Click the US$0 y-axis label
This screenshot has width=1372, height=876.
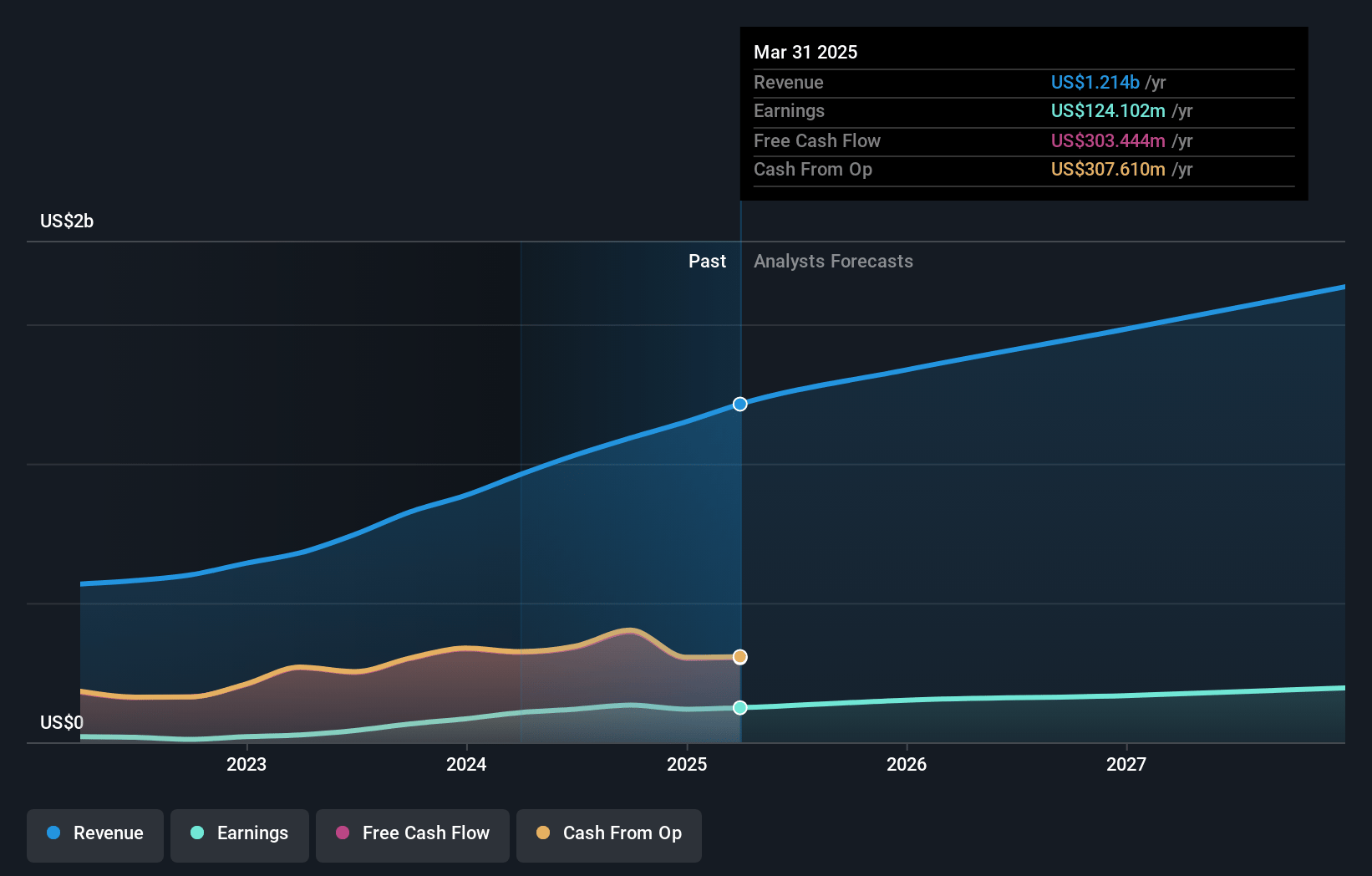[x=62, y=722]
